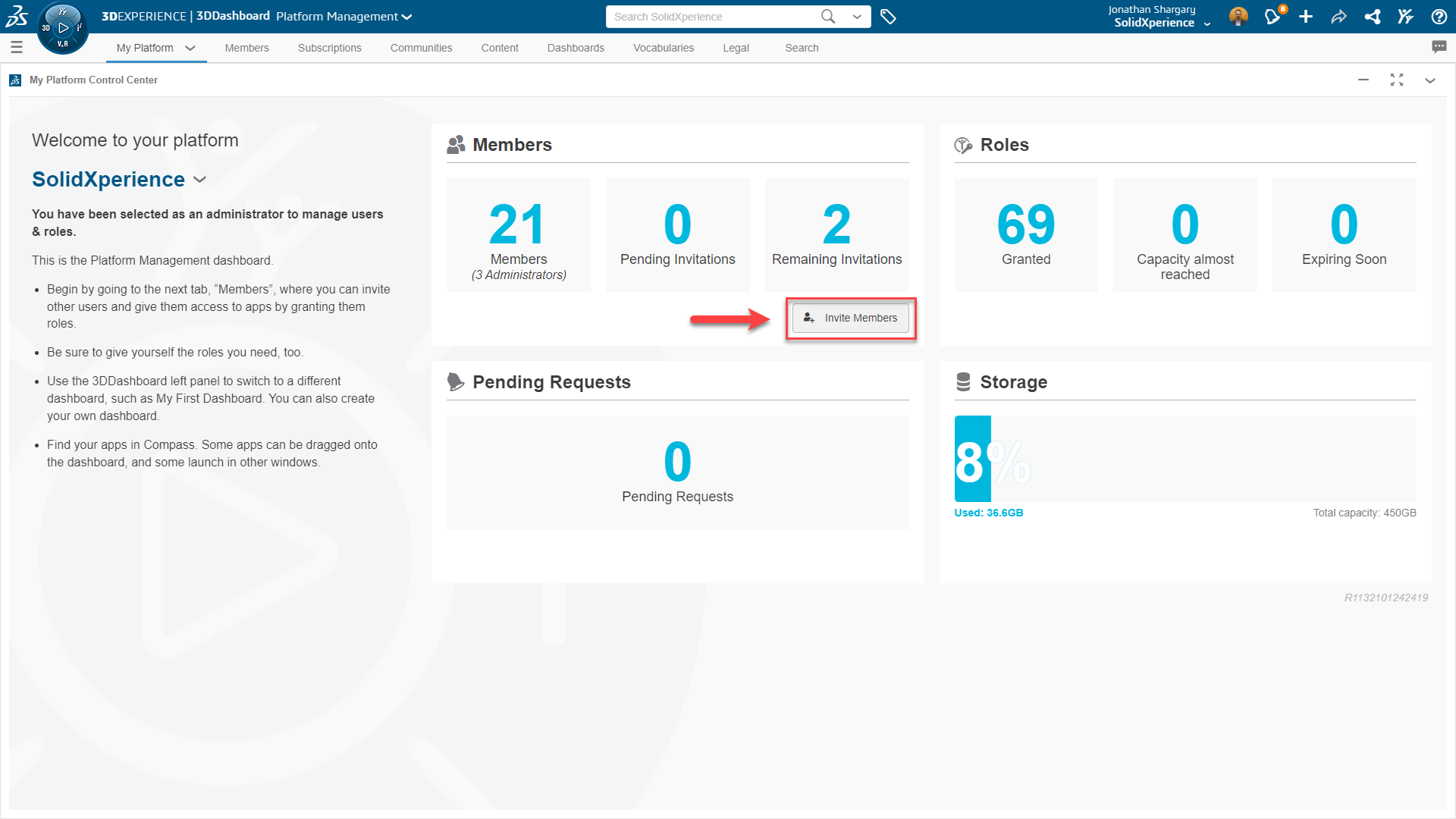Screen dimensions: 1456x819
Task: Open the Compass app launcher
Action: [x=63, y=28]
